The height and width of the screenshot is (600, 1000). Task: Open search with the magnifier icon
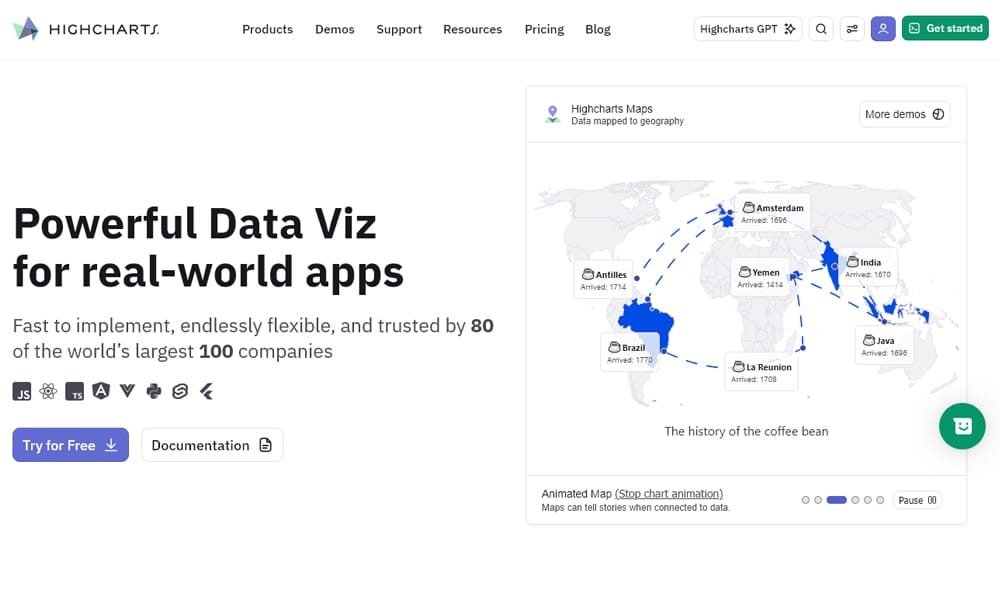[821, 29]
